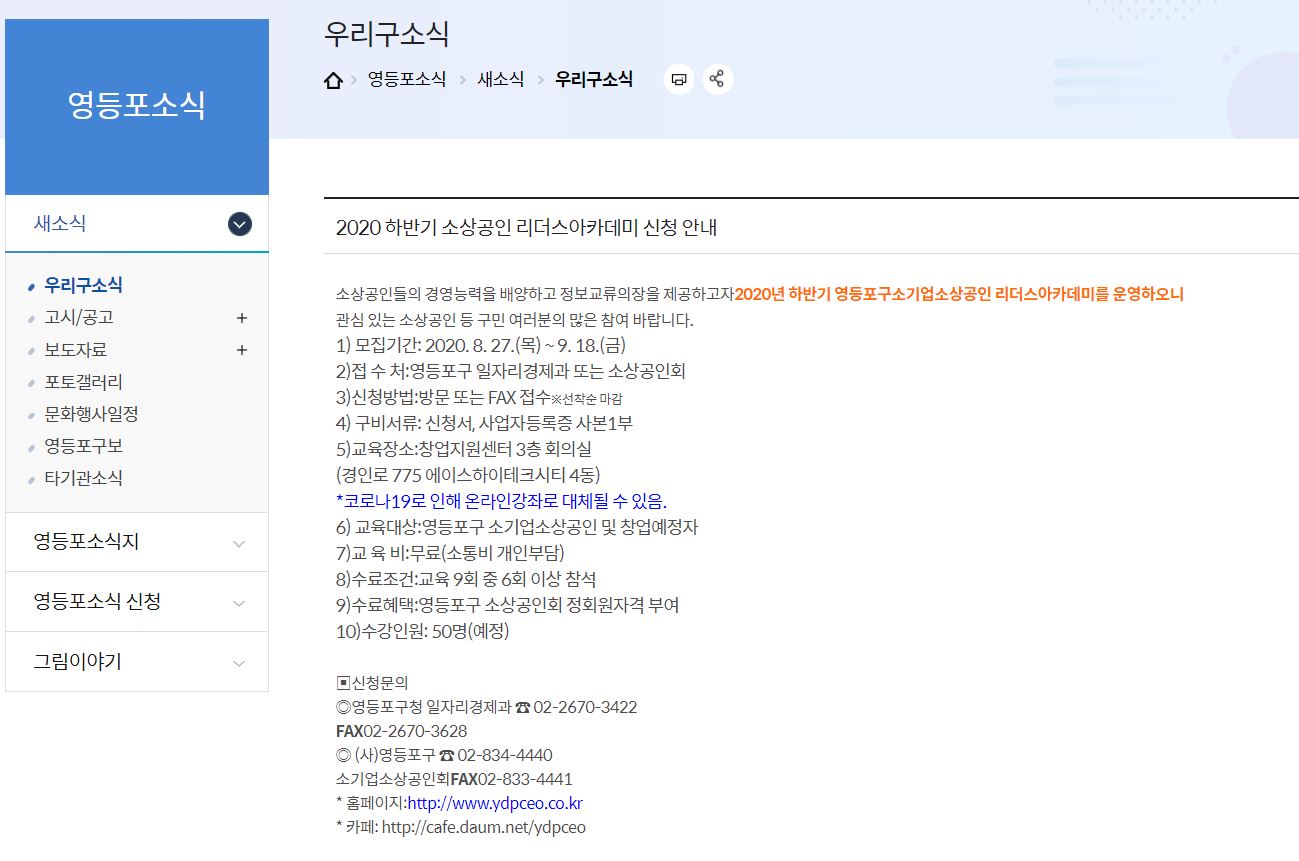Click 우리구소식 breadcrumb link

594,79
